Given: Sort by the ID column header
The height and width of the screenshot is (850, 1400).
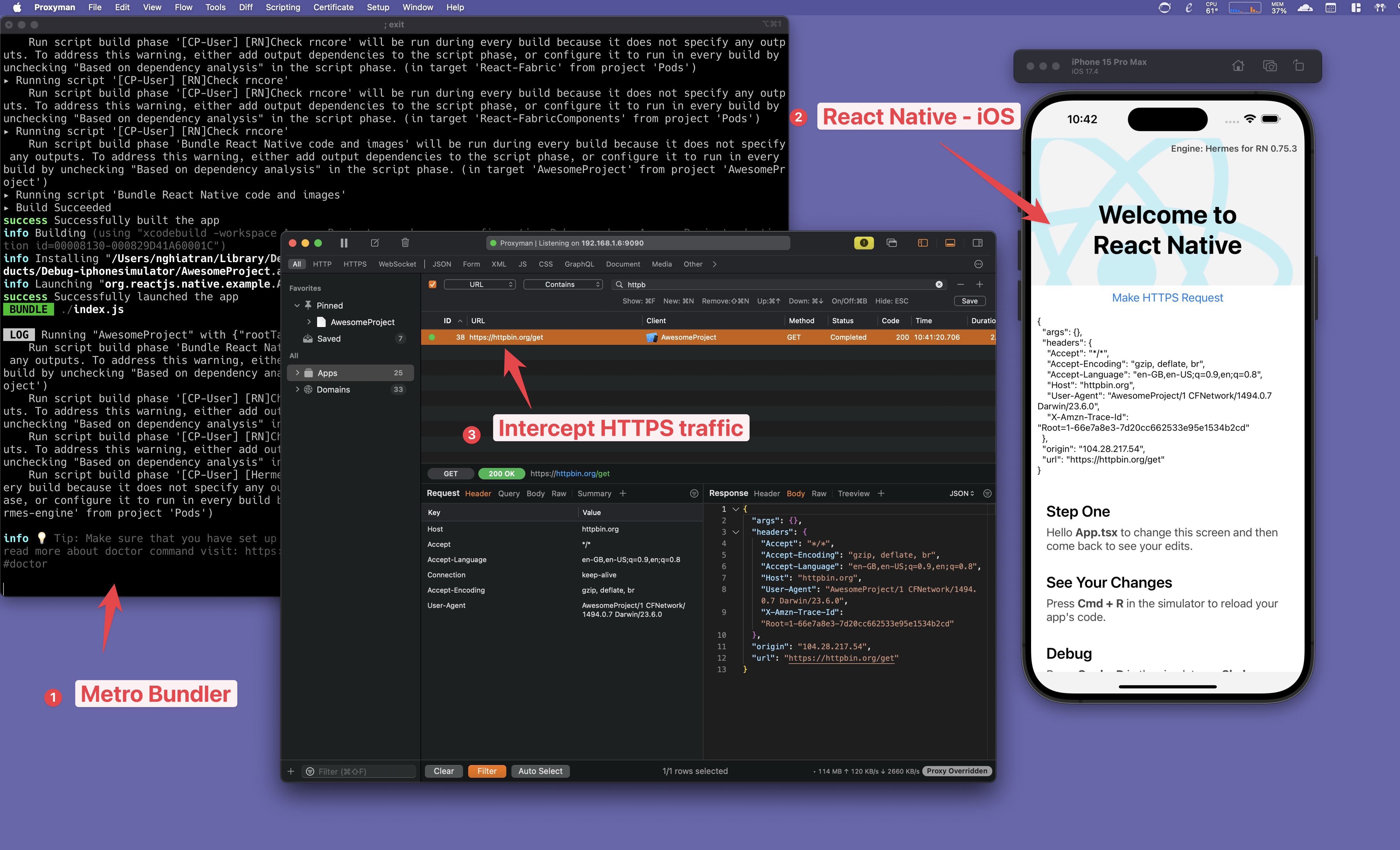Looking at the screenshot, I should pyautogui.click(x=447, y=321).
